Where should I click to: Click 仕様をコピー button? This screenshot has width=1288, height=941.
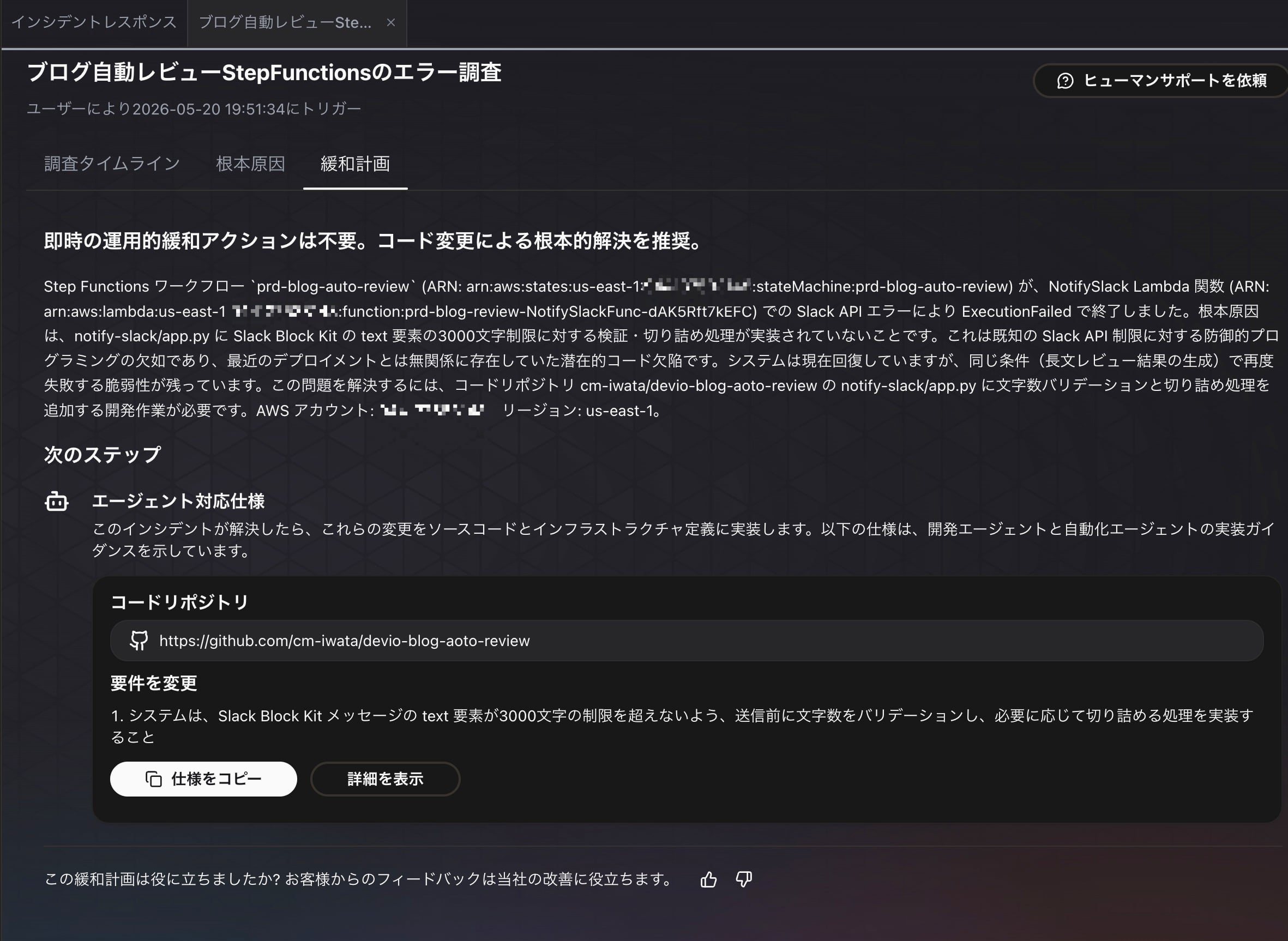[x=203, y=779]
